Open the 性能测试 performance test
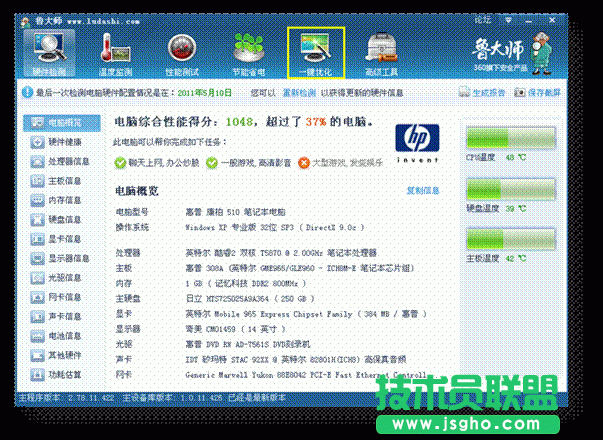The width and height of the screenshot is (603, 440). (x=182, y=54)
